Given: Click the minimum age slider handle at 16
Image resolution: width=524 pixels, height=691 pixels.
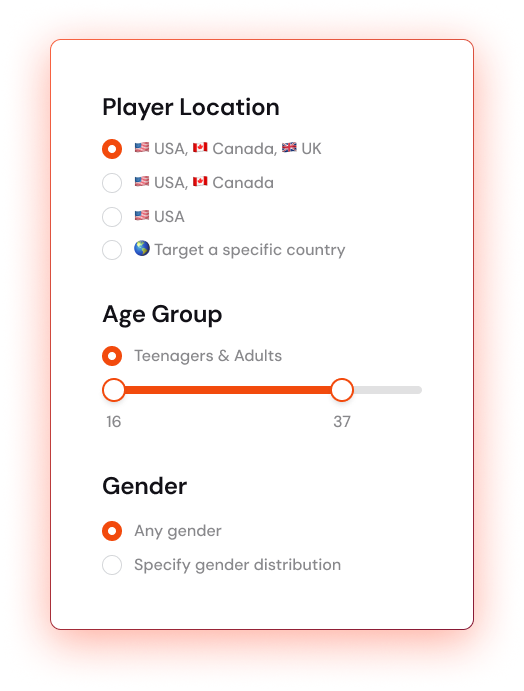Looking at the screenshot, I should 114,390.
